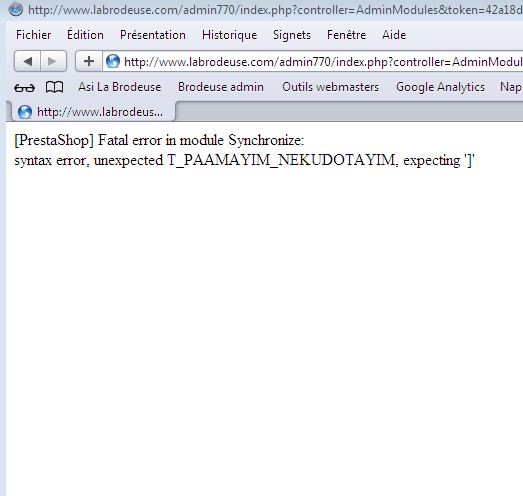Open the Historique menu
Viewport: 523px width, 496px height.
pos(229,35)
